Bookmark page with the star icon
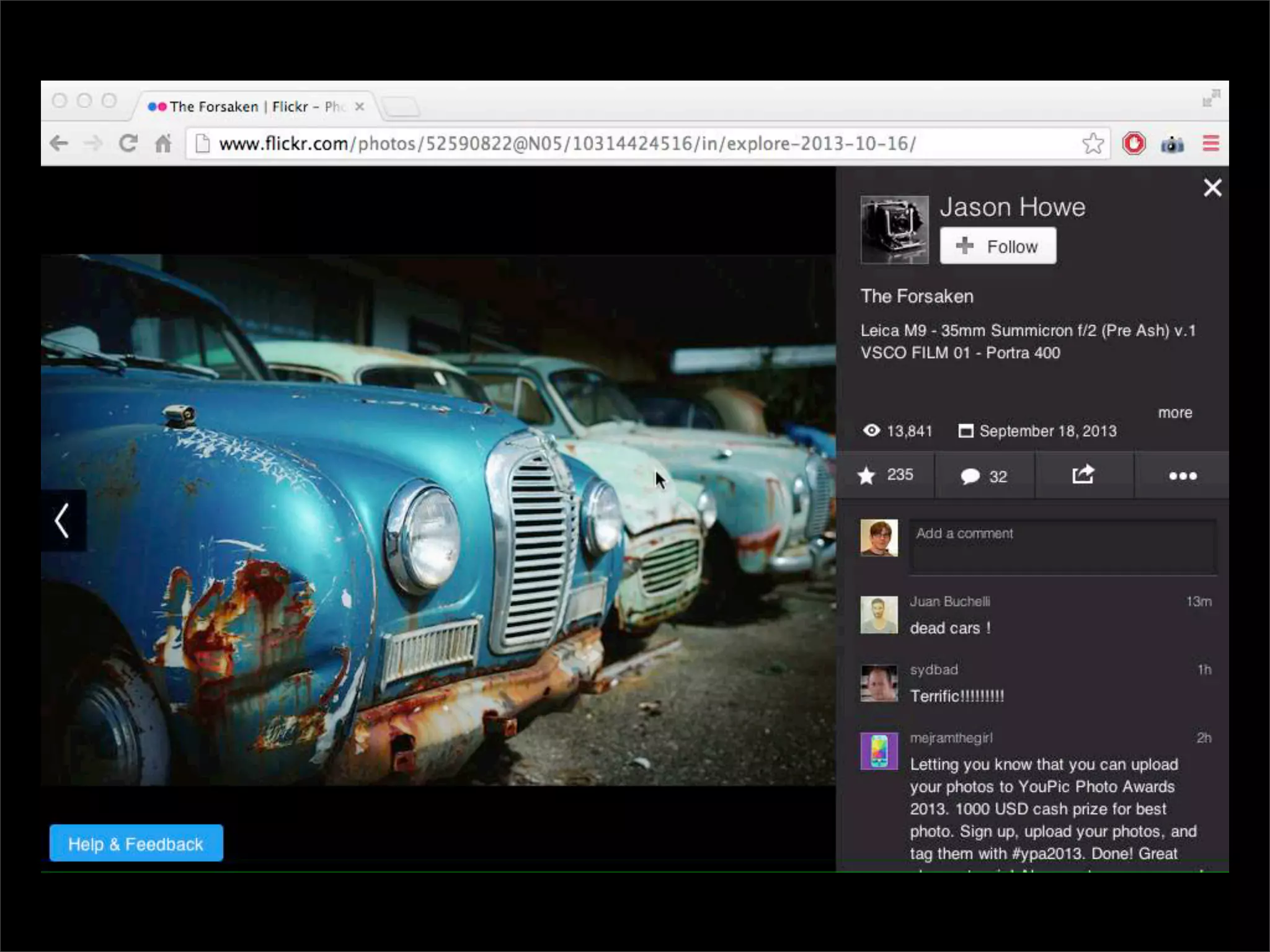 click(x=1093, y=144)
